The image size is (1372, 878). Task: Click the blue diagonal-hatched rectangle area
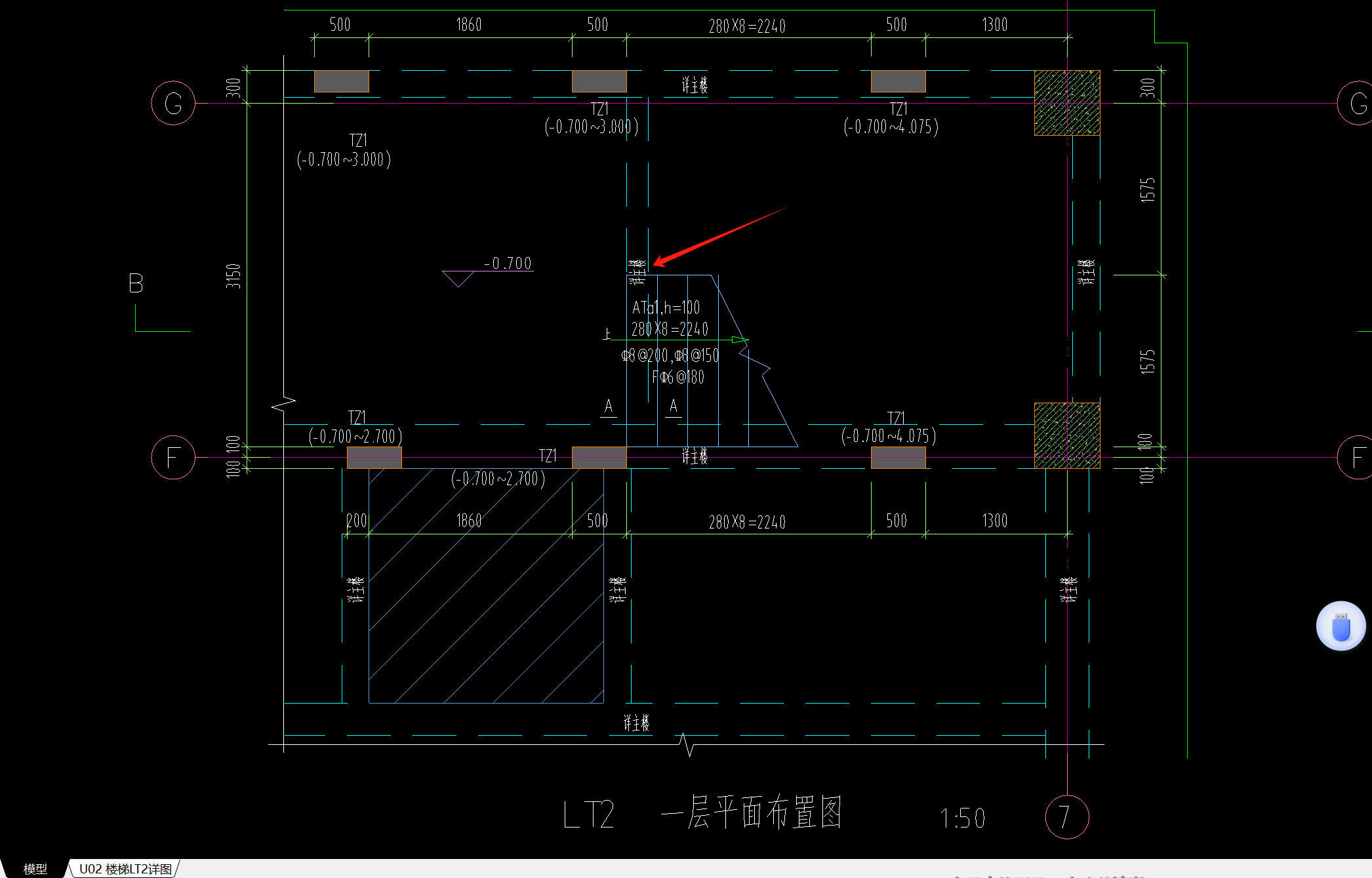(486, 586)
